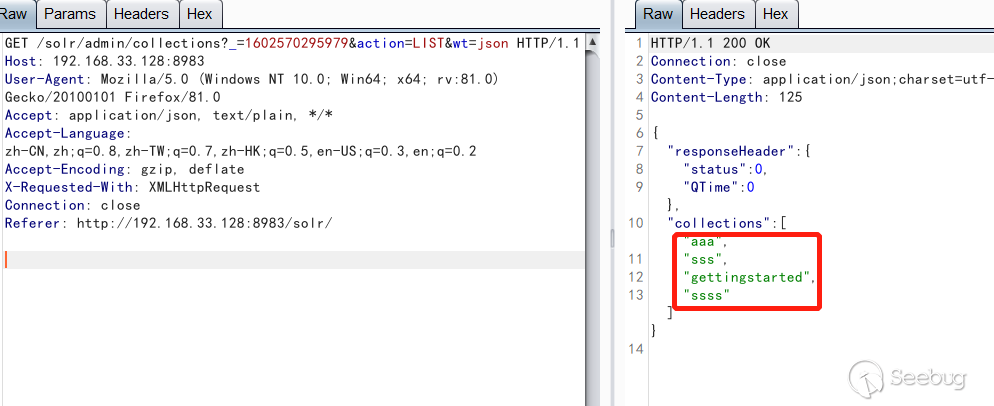Click the Accept application/json header line
The image size is (994, 406).
pos(169,115)
